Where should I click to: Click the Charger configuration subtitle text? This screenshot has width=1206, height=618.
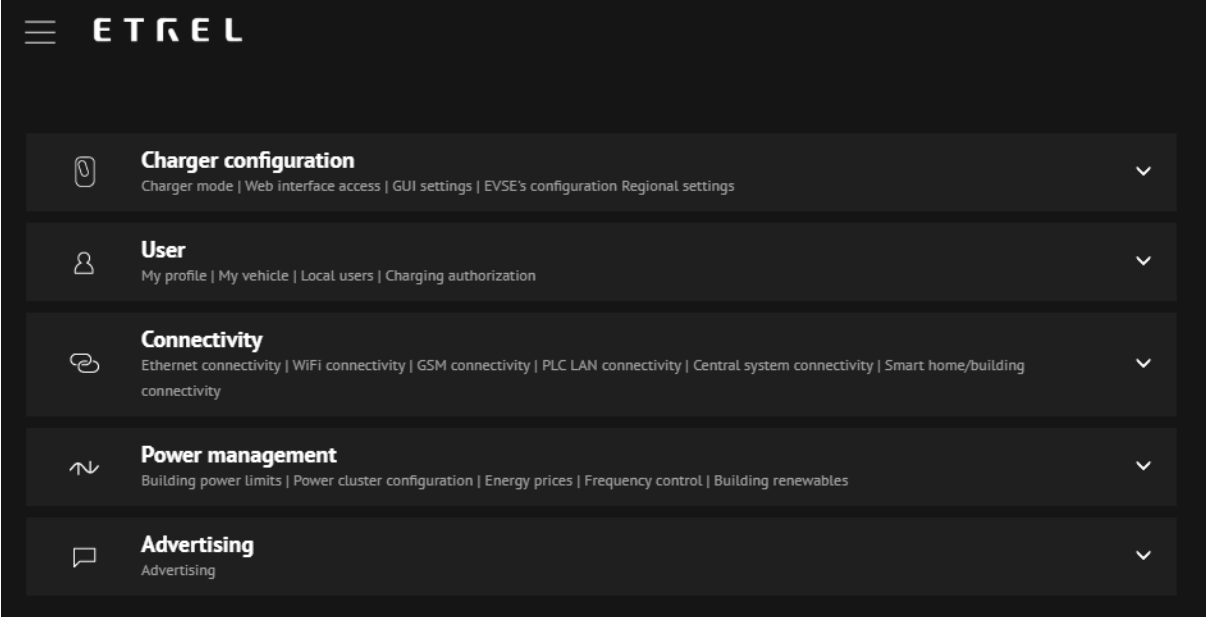click(x=437, y=186)
